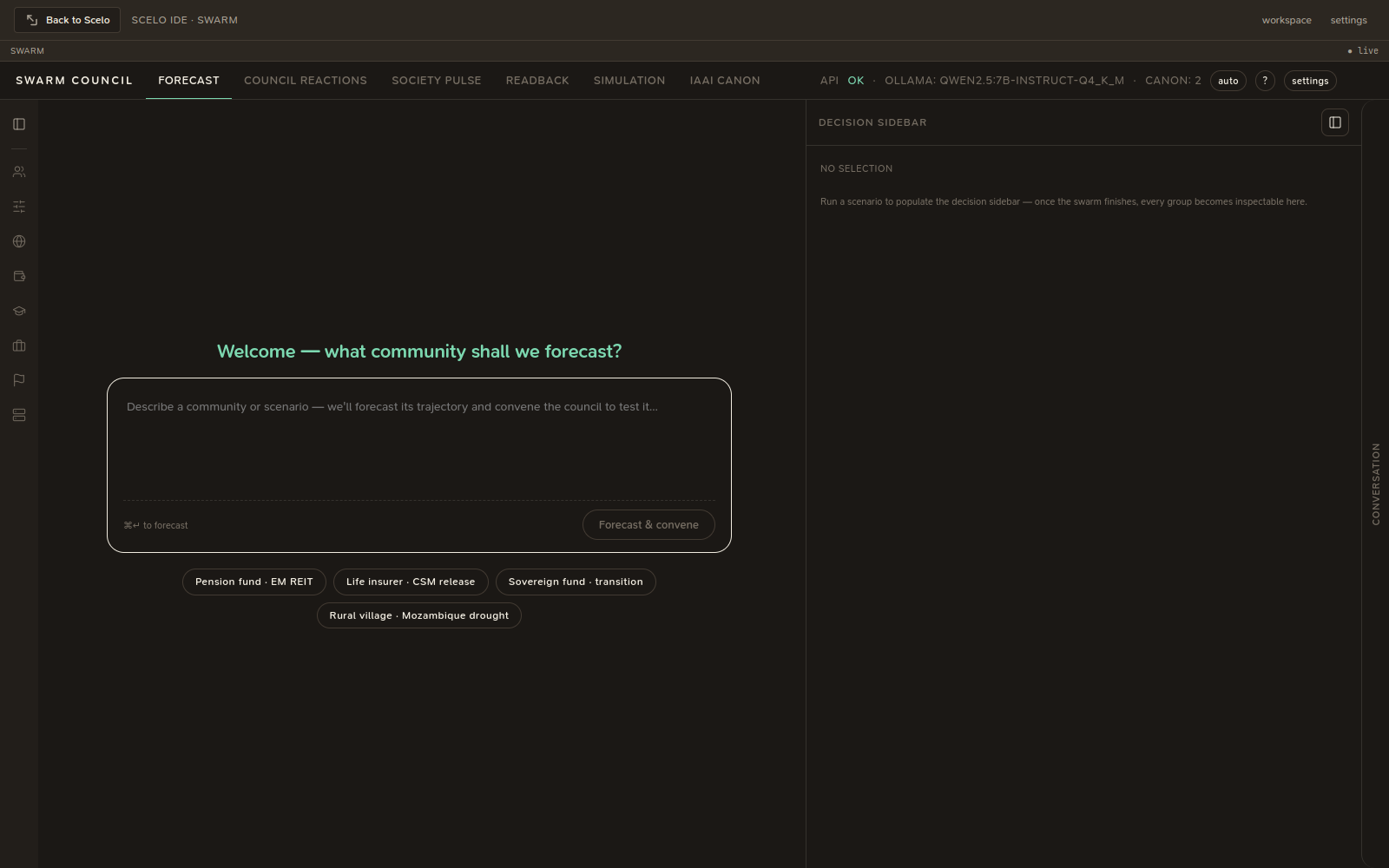
Task: Choose Pension fund · EM REIT suggestion
Action: pos(254,582)
